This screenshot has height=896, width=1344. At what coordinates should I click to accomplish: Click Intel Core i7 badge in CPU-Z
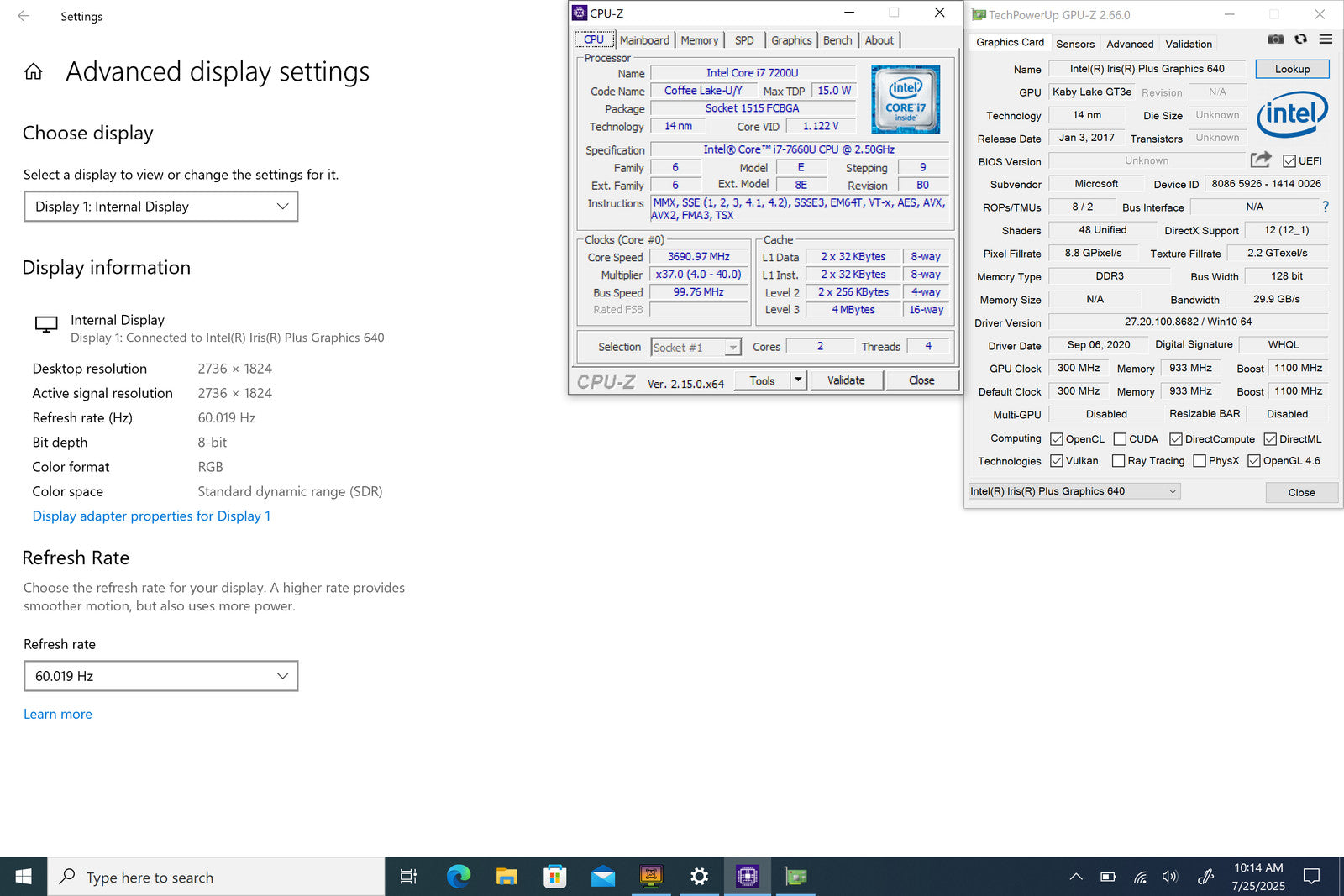[x=906, y=99]
